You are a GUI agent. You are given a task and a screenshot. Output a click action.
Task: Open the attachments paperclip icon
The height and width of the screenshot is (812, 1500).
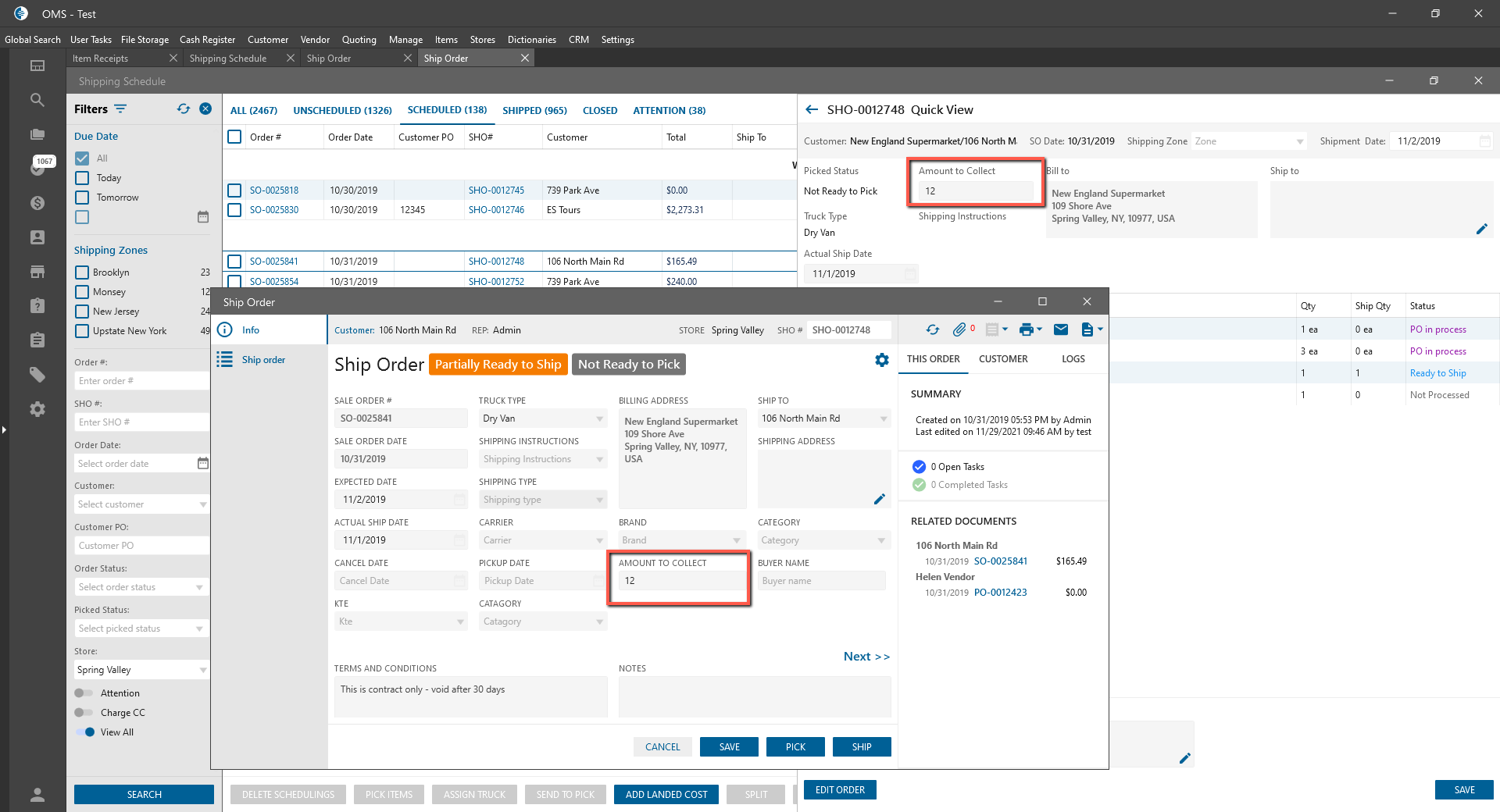959,329
